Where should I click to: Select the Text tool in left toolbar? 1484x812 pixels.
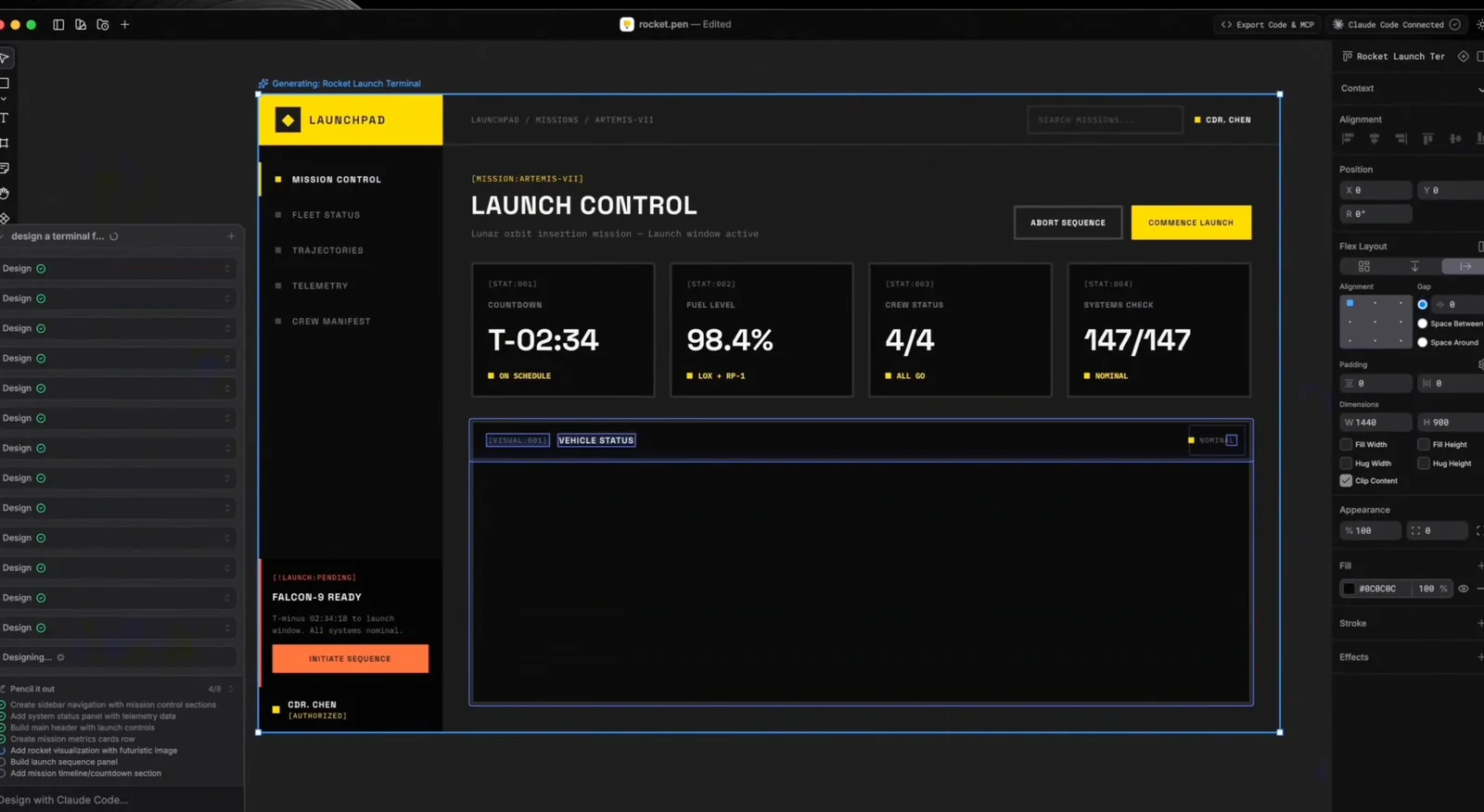coord(5,118)
